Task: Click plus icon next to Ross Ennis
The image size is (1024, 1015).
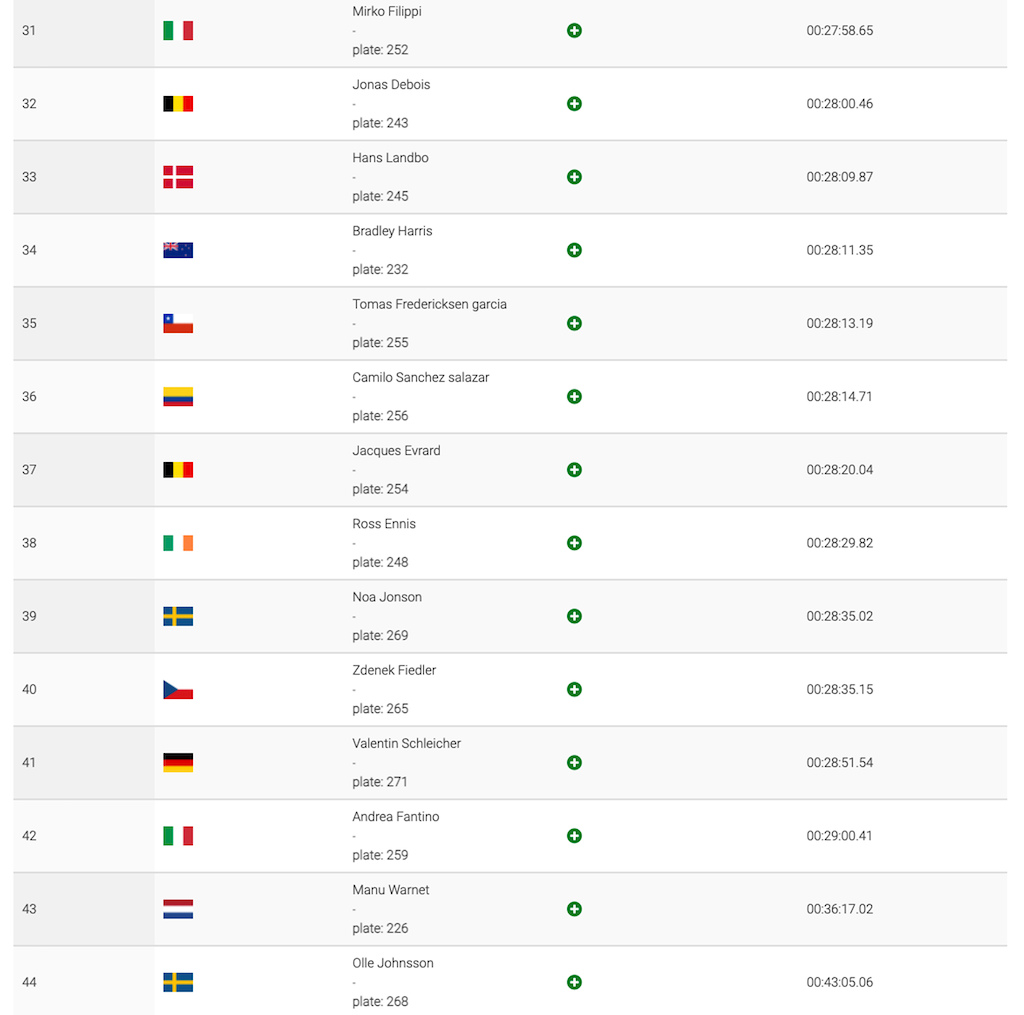Action: (x=574, y=543)
